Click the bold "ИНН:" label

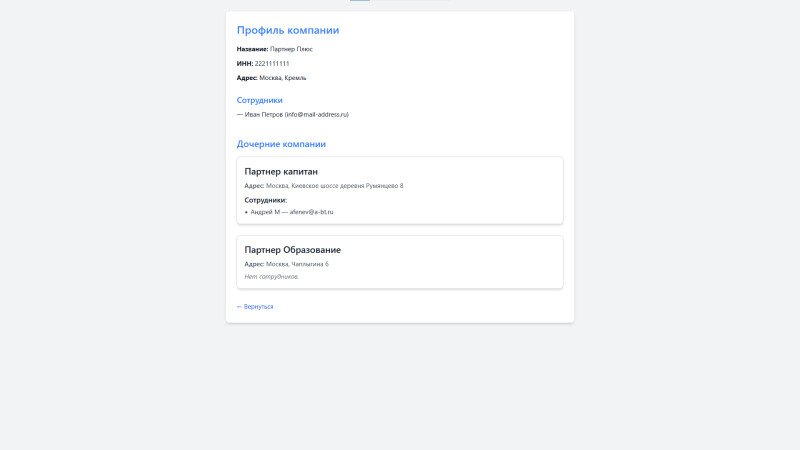tap(245, 63)
